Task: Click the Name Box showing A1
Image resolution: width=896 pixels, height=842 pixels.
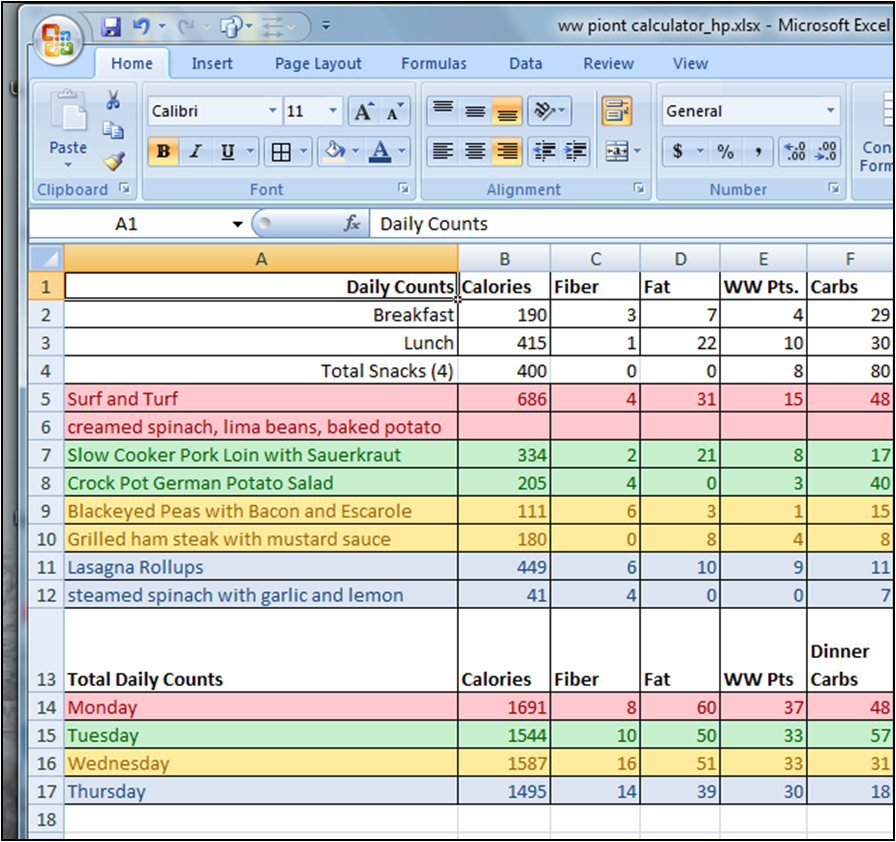Action: click(x=127, y=224)
